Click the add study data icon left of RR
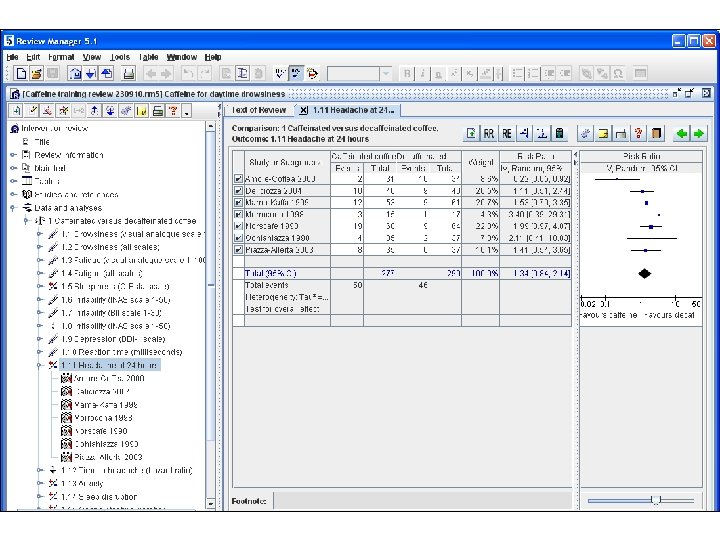Image resolution: width=720 pixels, height=540 pixels. tap(471, 134)
